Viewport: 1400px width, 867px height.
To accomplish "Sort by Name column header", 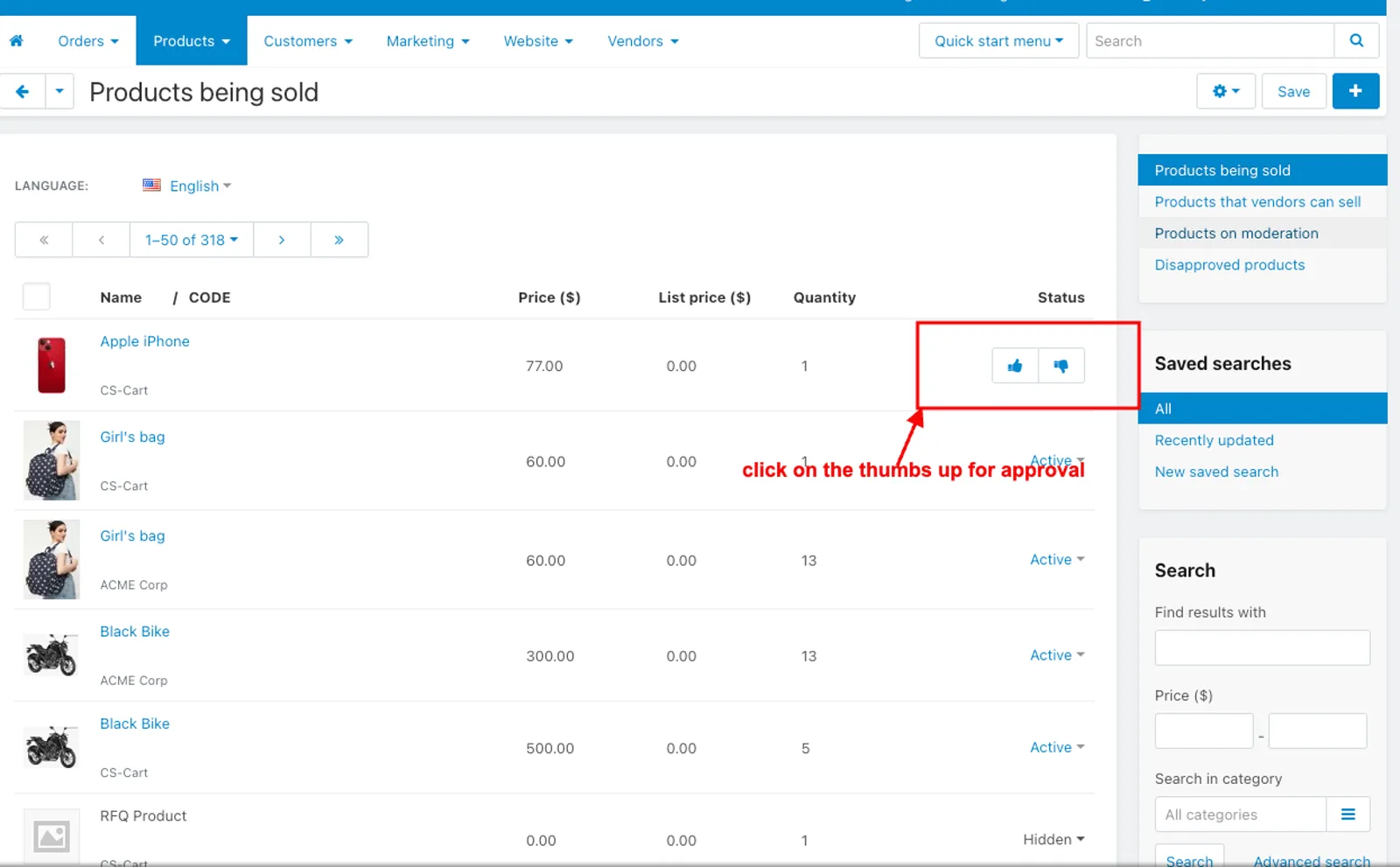I will pyautogui.click(x=121, y=297).
